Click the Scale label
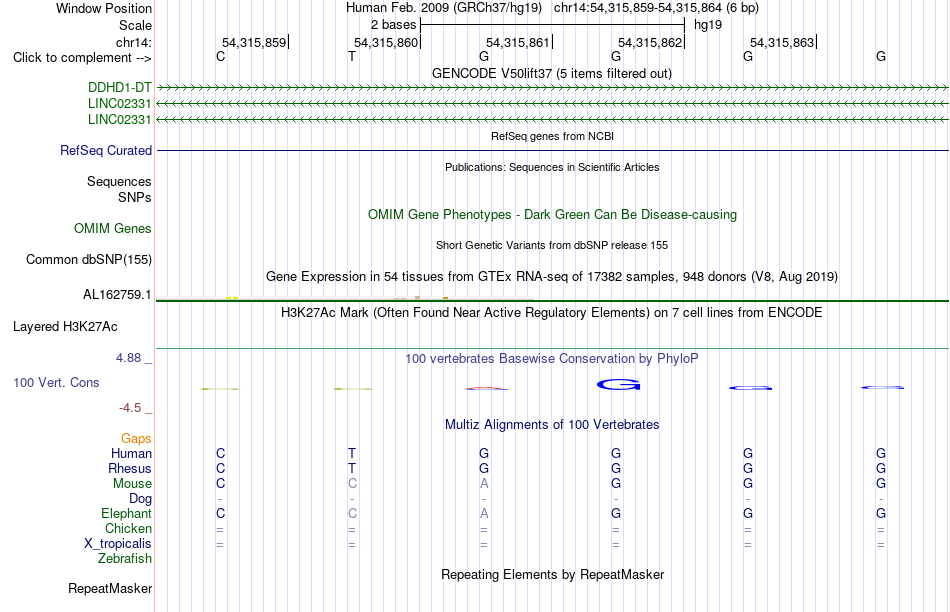Image resolution: width=950 pixels, height=612 pixels. click(135, 25)
